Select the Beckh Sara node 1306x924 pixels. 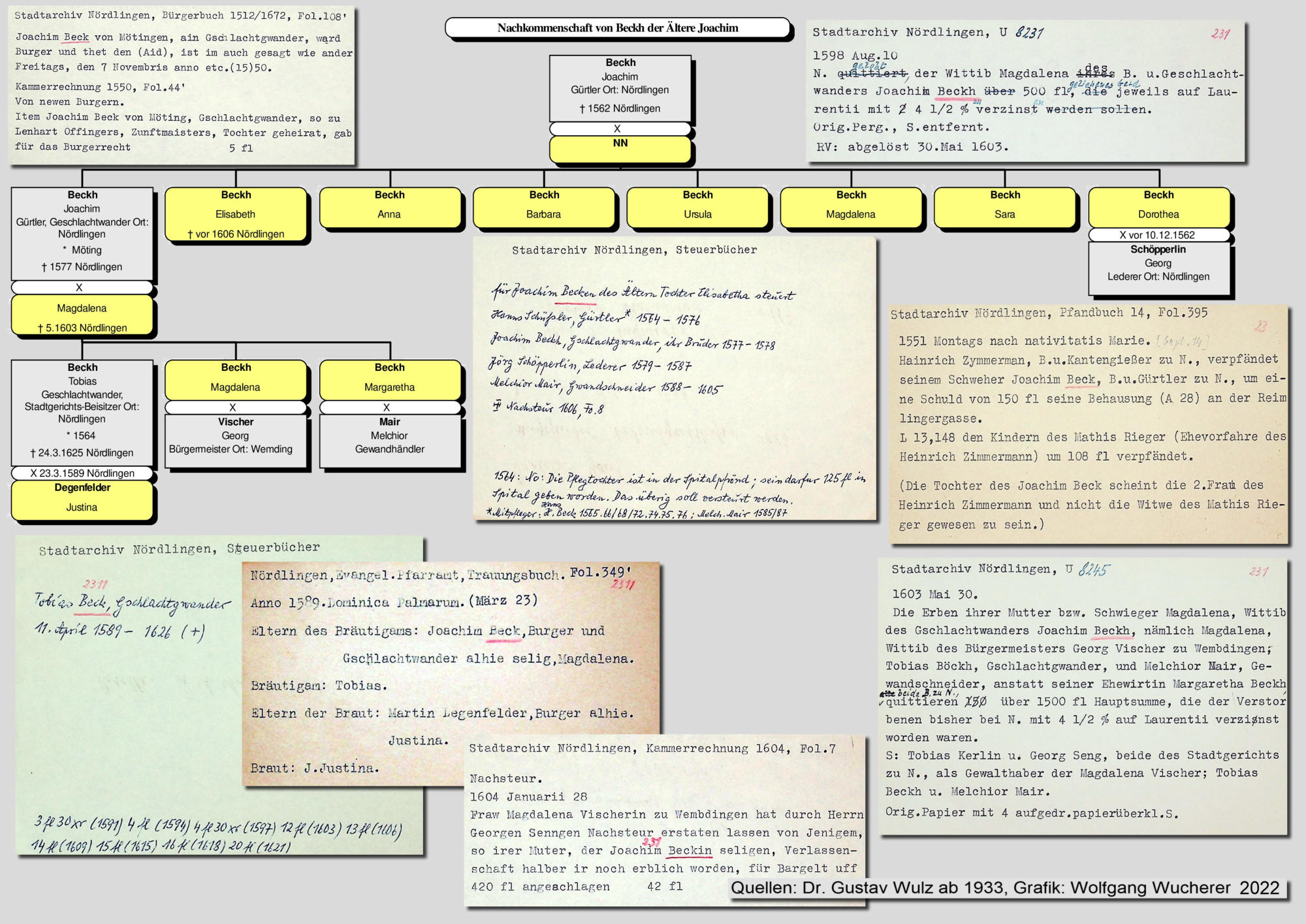point(1004,208)
